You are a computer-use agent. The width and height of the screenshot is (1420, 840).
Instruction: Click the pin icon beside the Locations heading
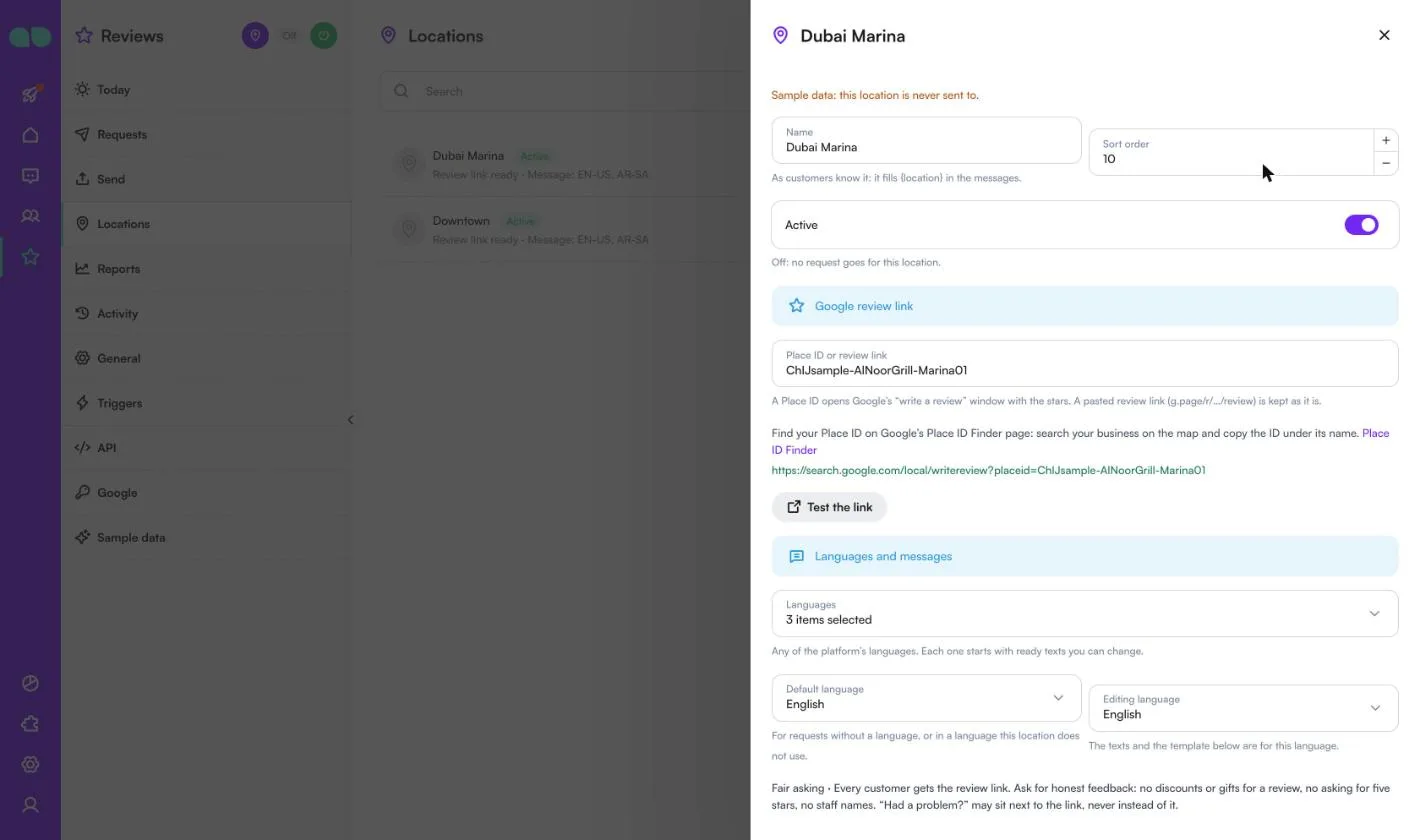(x=388, y=36)
